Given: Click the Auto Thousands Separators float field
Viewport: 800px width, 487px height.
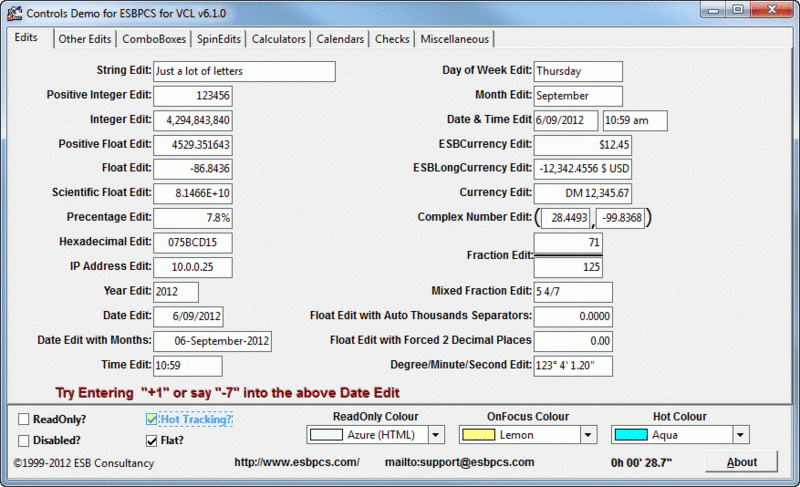Looking at the screenshot, I should pos(573,316).
